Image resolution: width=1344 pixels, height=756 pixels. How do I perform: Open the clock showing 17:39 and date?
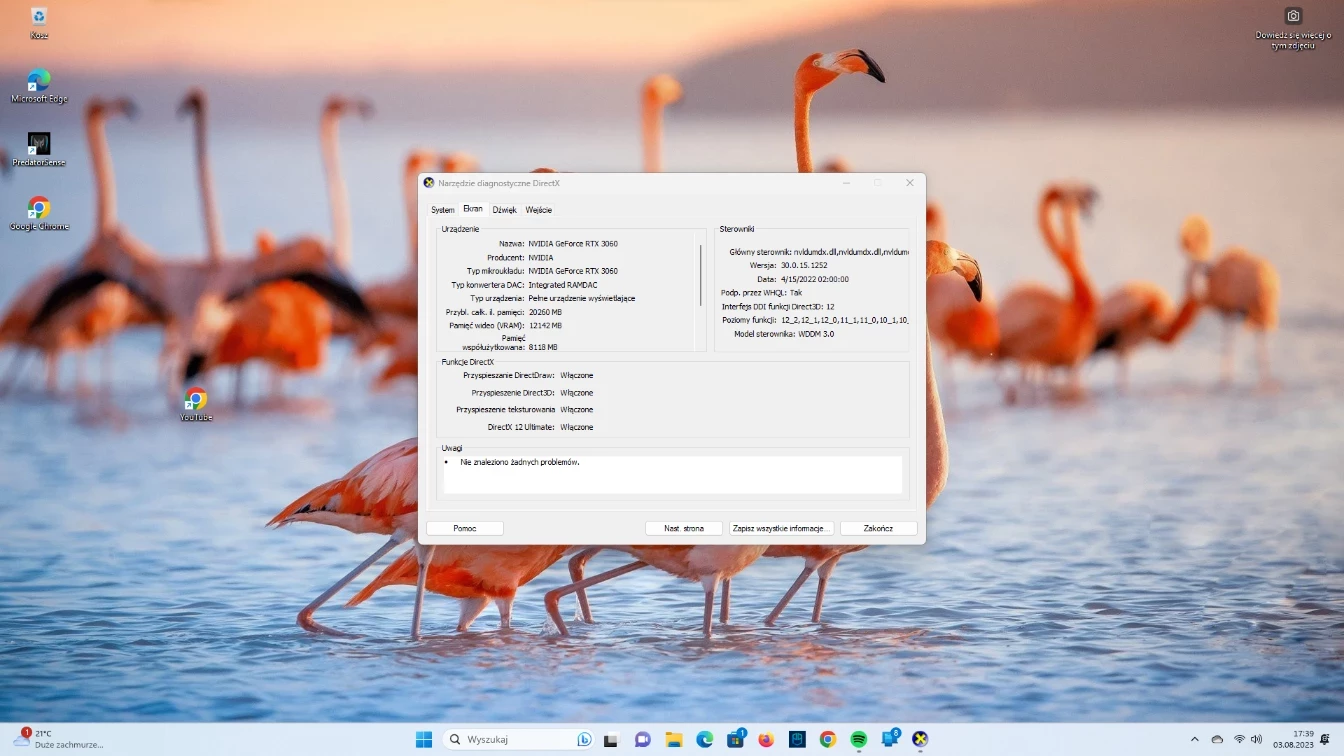1295,739
